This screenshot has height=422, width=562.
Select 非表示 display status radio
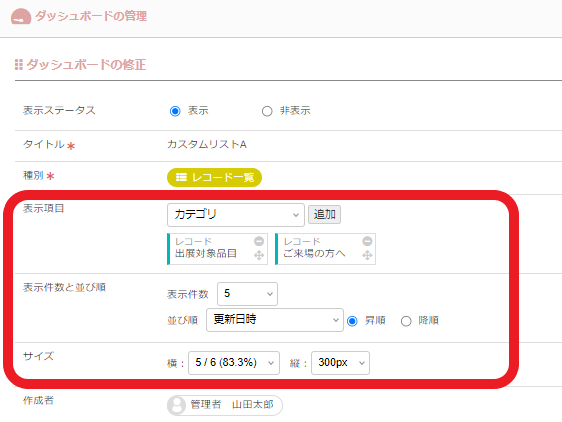267,111
